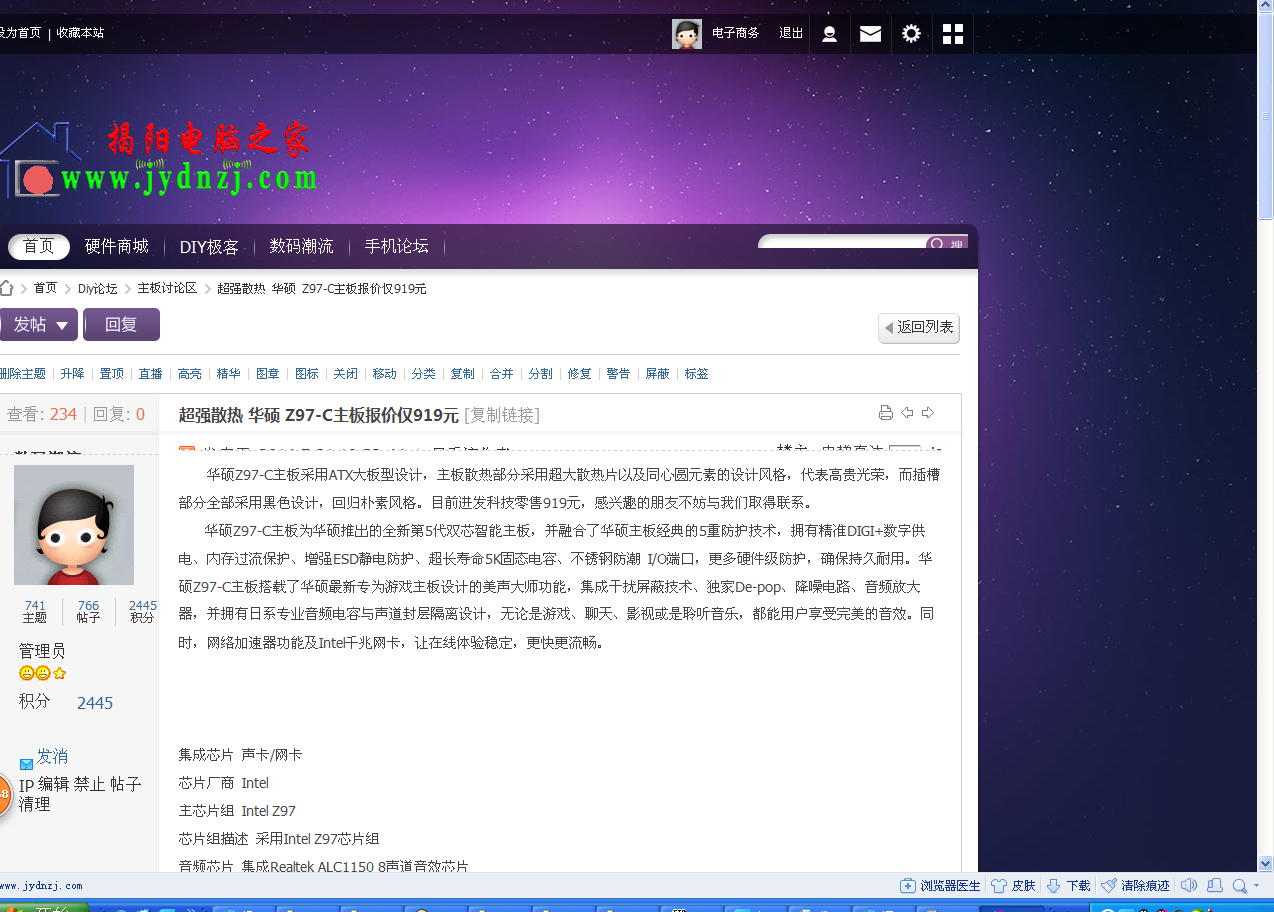This screenshot has height=912, width=1274.
Task: Click the 关闭 moderation link
Action: click(x=345, y=373)
